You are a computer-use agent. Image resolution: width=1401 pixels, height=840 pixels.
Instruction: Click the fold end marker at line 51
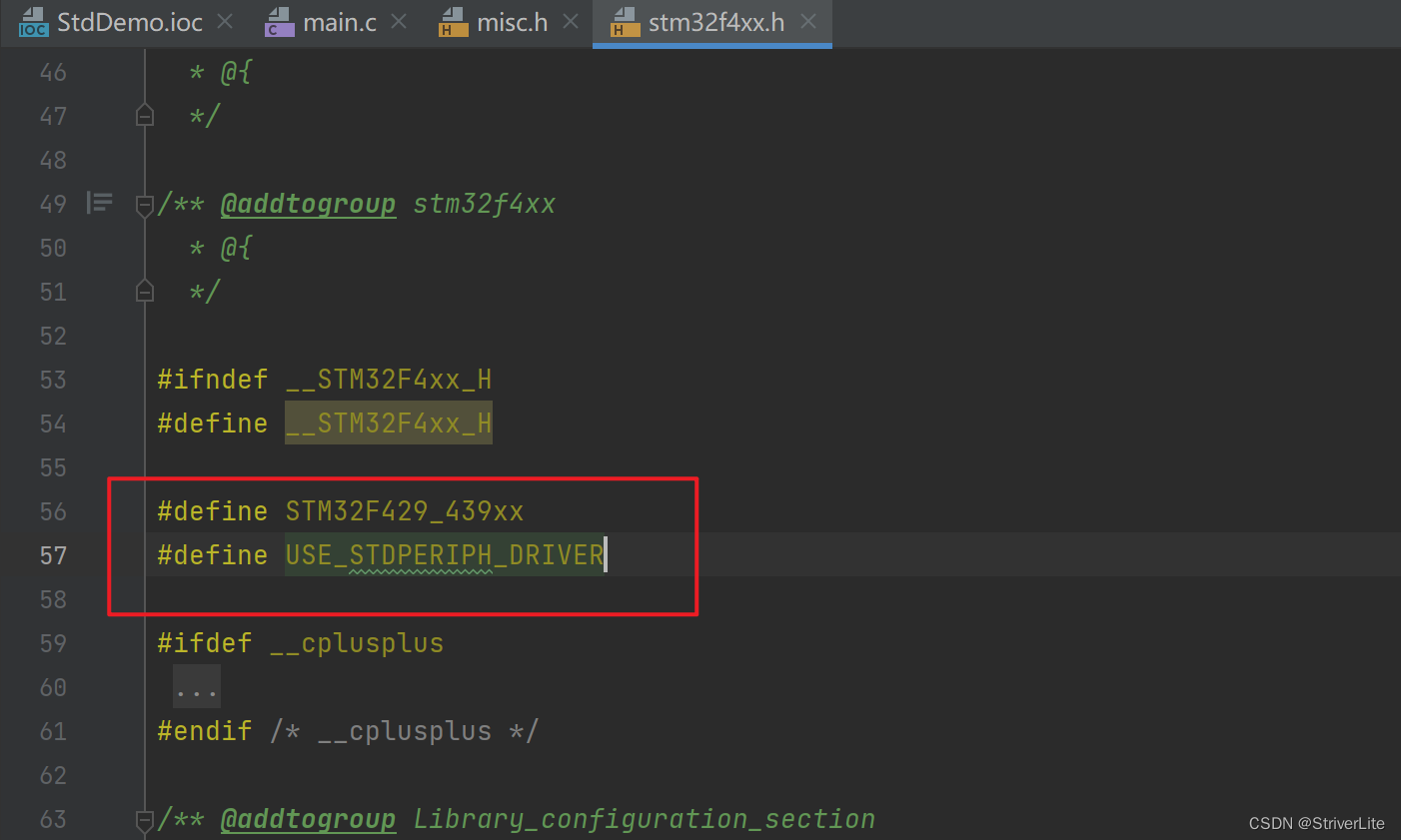click(x=145, y=291)
